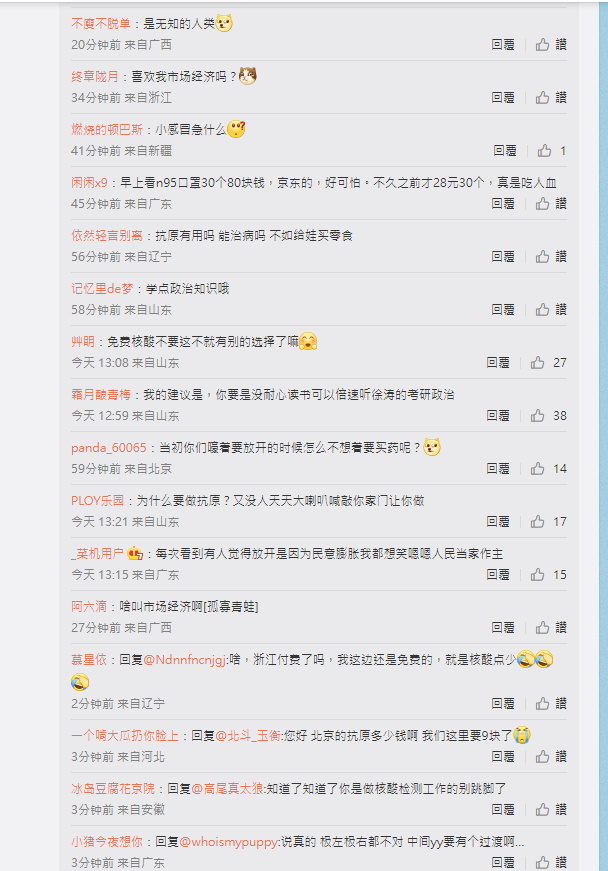Like 阿六滴's comment about 市场经济
Screen dimensions: 608x871
pos(542,628)
